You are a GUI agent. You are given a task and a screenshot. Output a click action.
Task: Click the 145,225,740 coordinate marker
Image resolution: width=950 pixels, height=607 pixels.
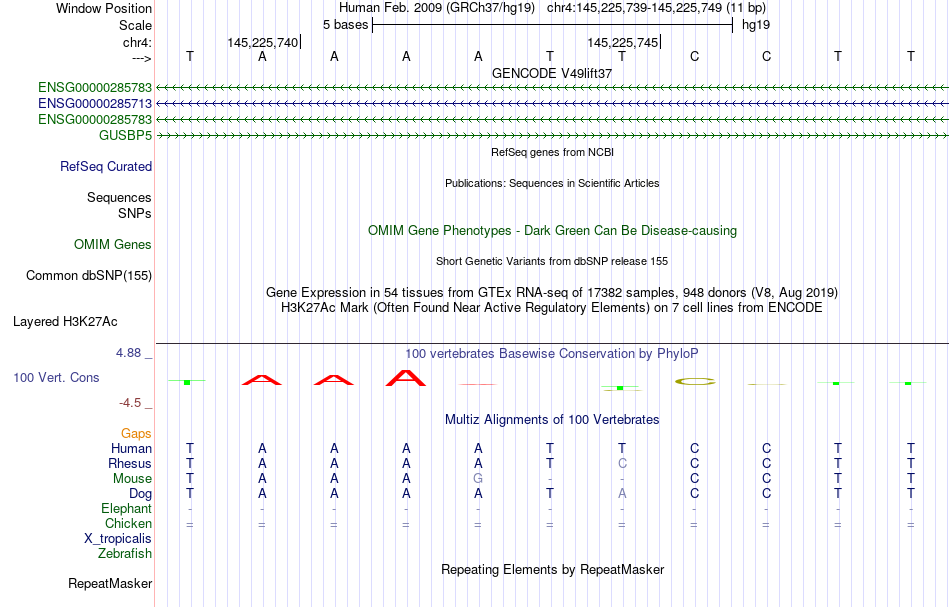click(x=263, y=42)
